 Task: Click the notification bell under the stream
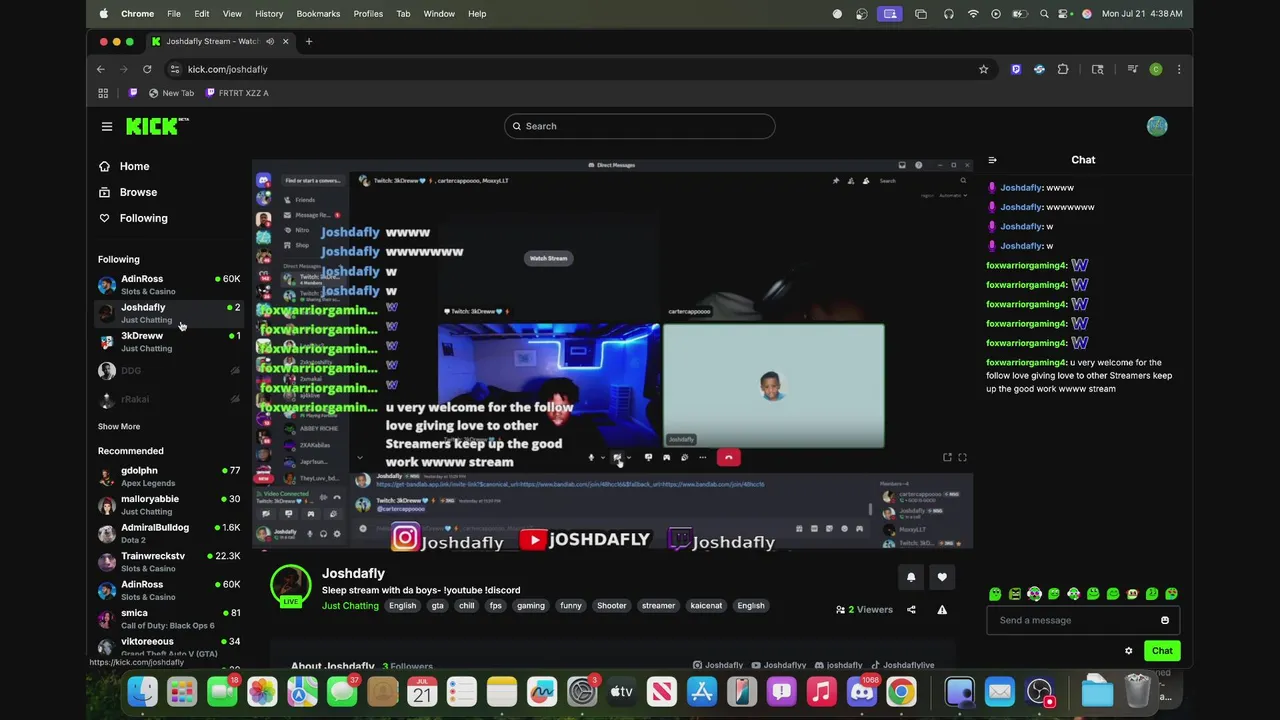pyautogui.click(x=911, y=577)
